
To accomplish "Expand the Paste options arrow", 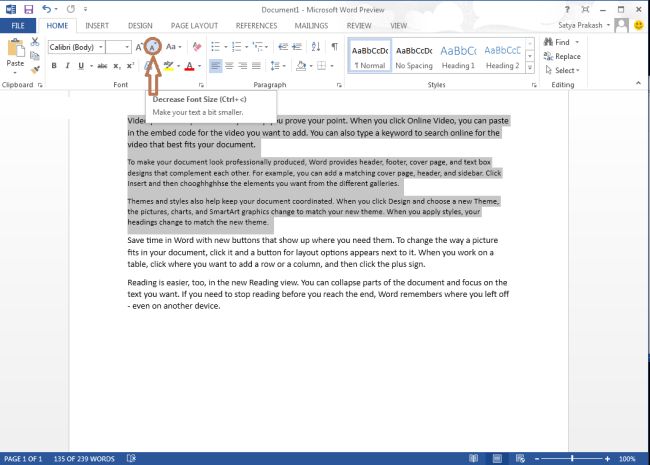I will 15,73.
